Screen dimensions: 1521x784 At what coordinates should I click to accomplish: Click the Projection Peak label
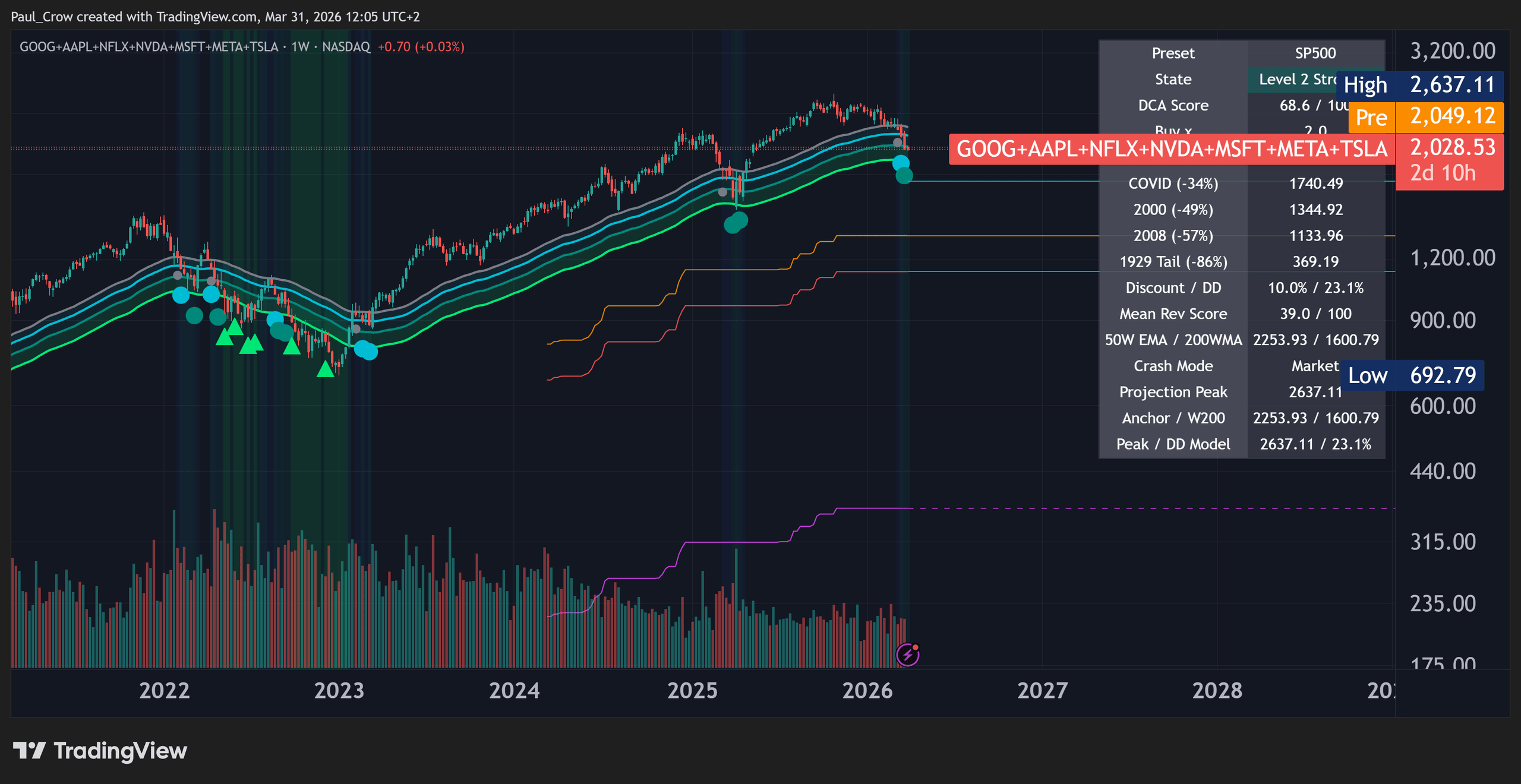pyautogui.click(x=1173, y=392)
